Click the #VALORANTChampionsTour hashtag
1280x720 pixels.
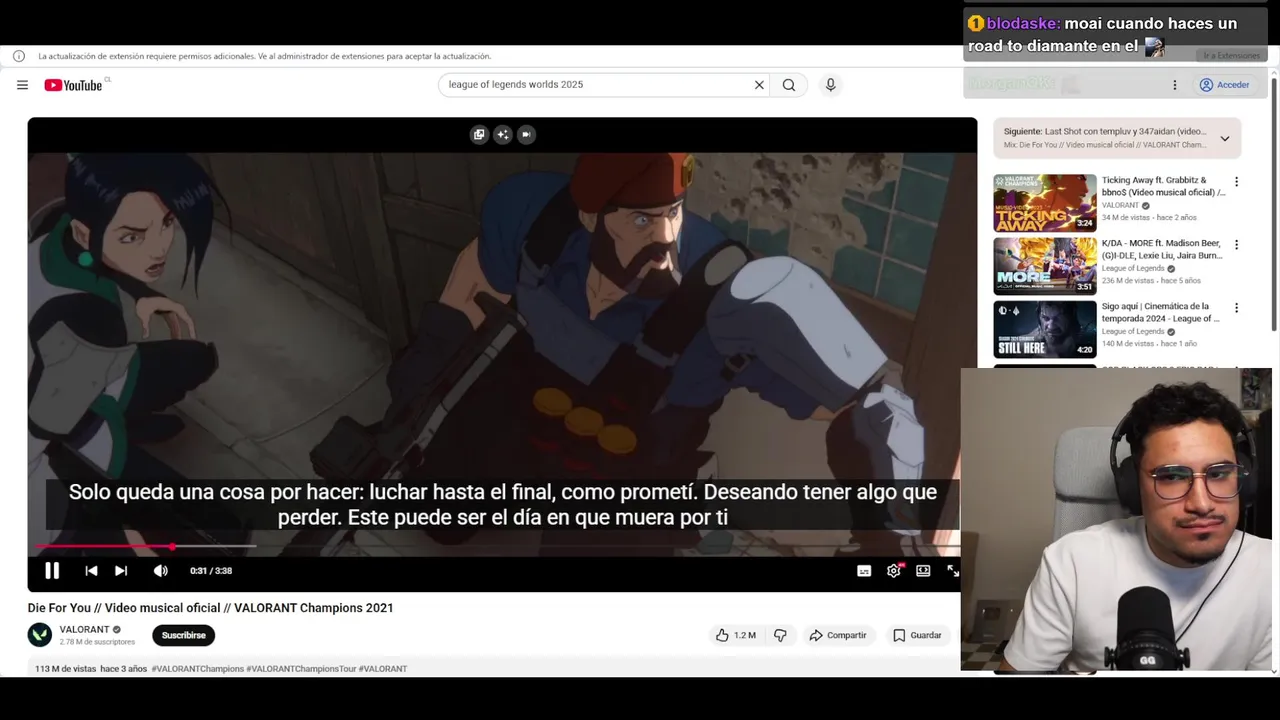click(x=301, y=668)
